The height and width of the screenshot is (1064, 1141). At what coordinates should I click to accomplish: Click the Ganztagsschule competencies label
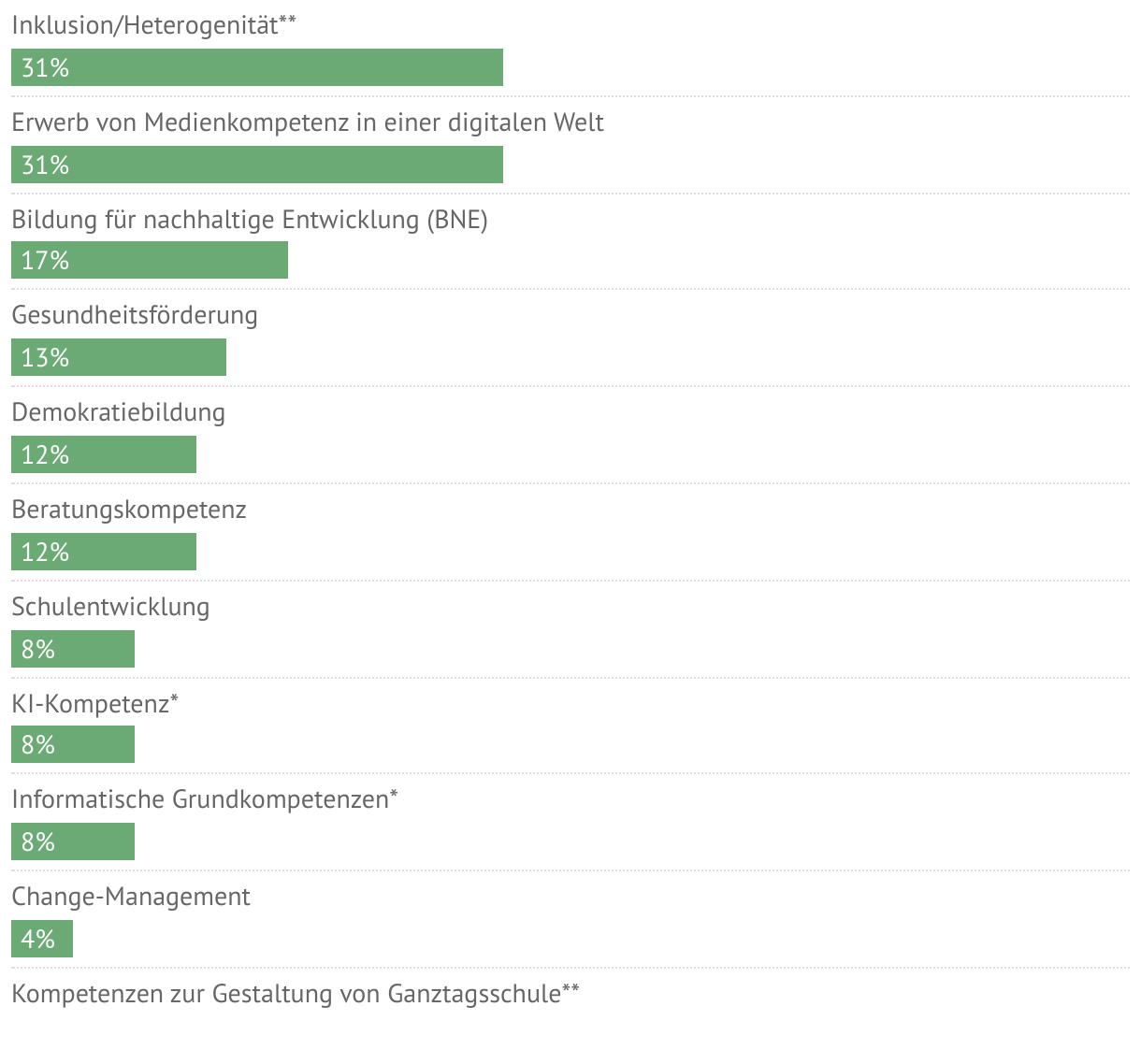pos(286,994)
